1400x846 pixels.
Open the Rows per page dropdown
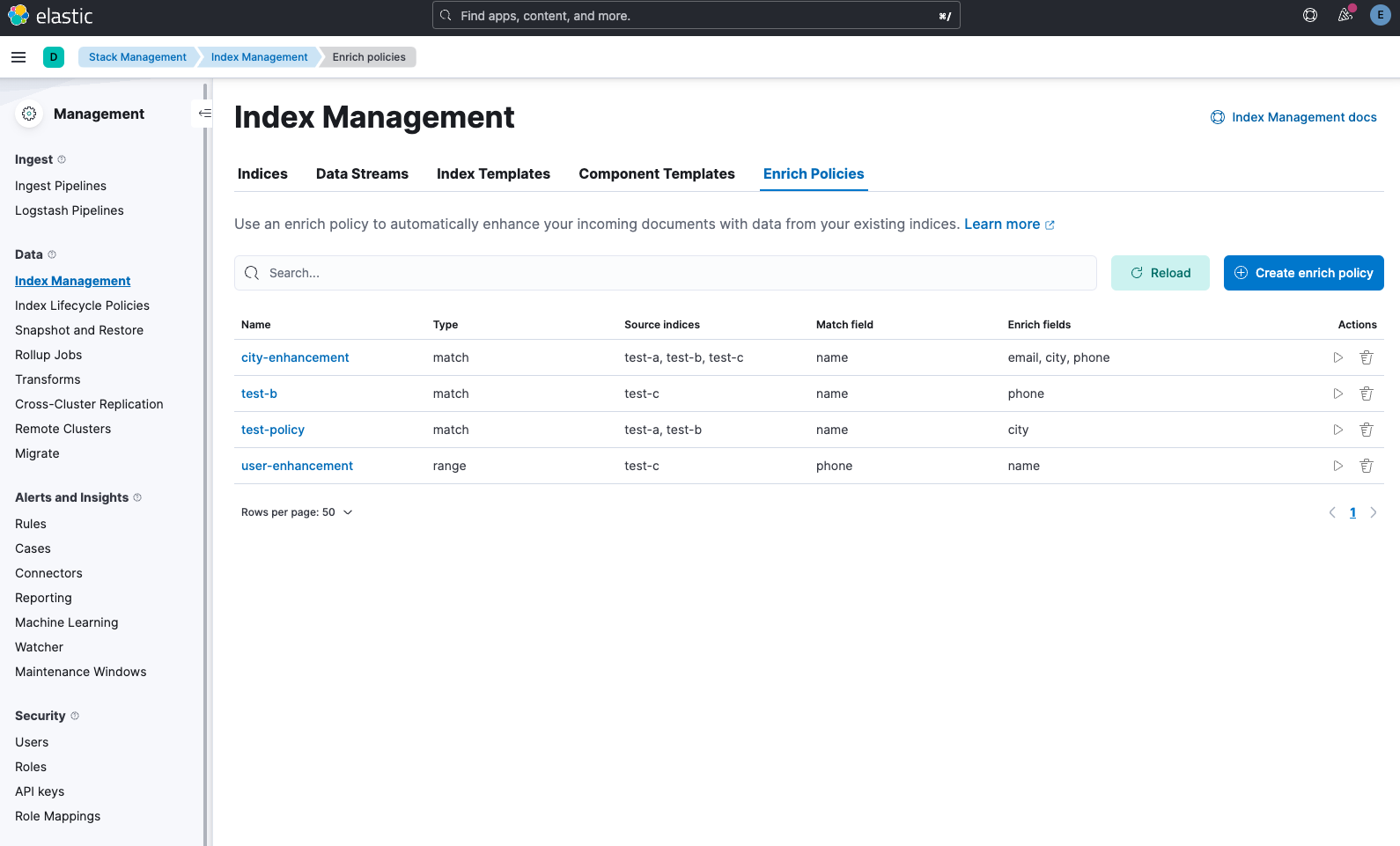point(297,512)
